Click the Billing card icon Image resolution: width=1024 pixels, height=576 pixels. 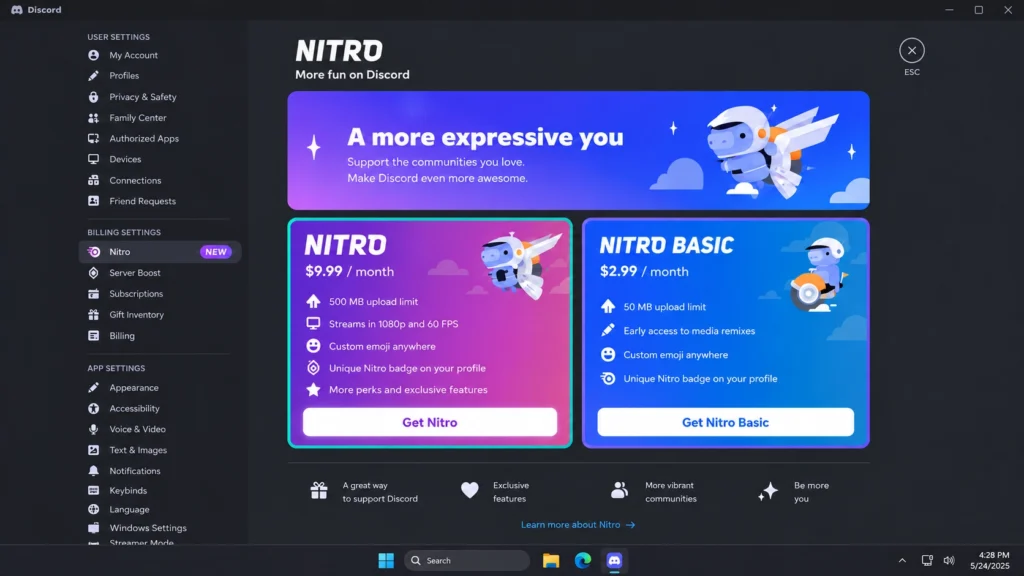[93, 336]
